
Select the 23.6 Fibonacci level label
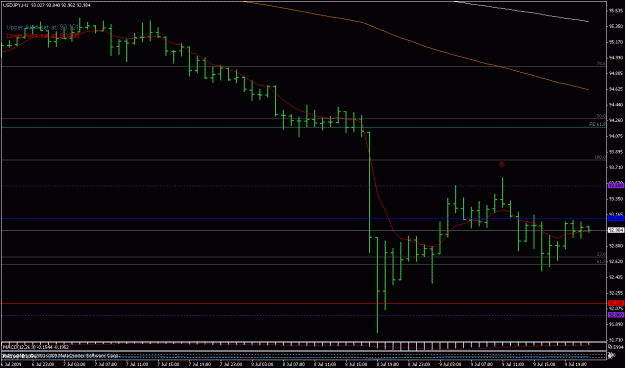coord(601,254)
